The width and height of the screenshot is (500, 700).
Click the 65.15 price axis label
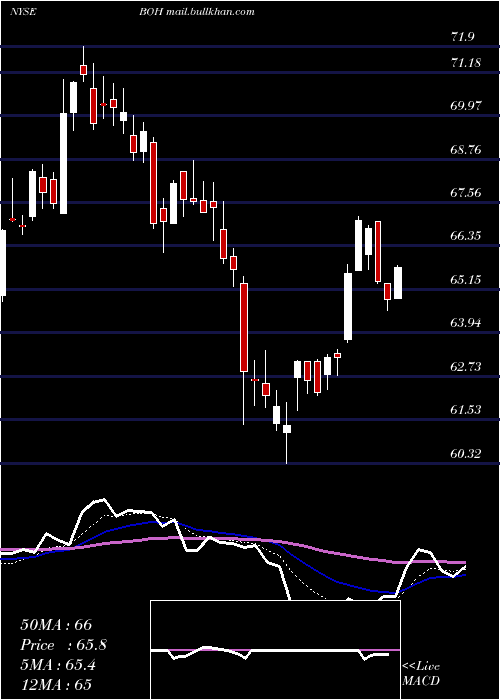[x=466, y=280]
